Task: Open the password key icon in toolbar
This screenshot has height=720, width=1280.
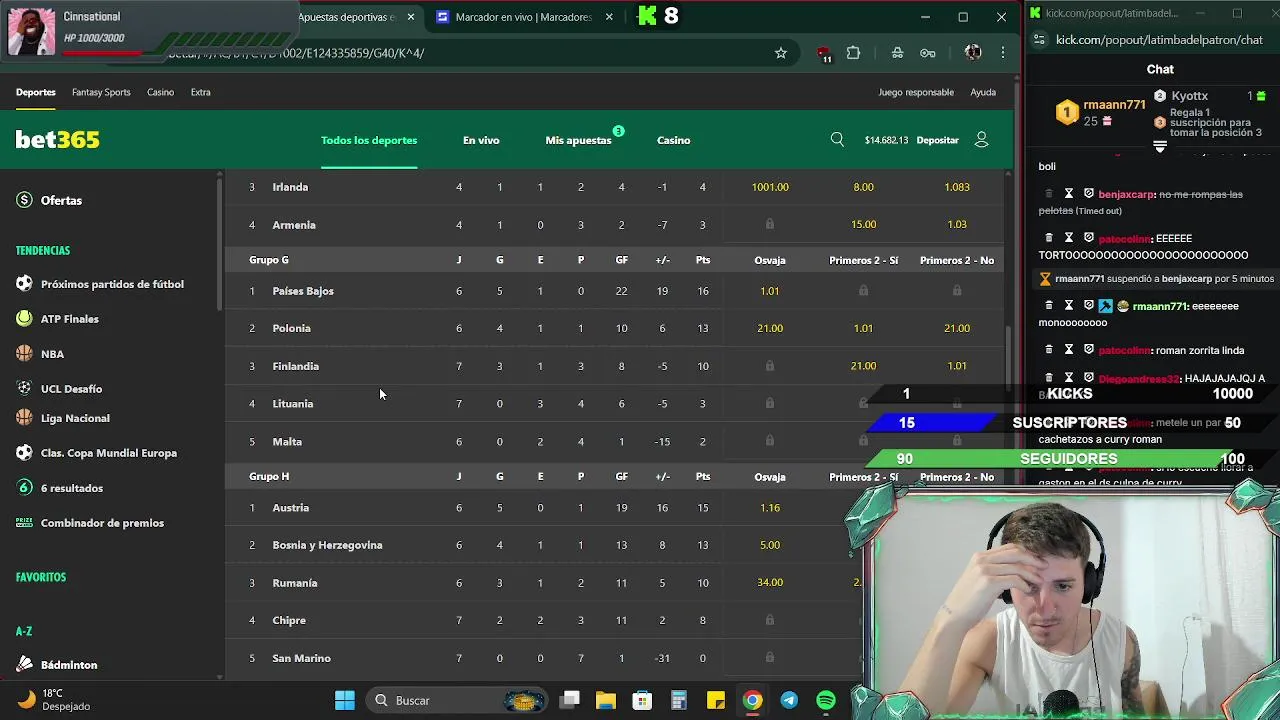Action: (x=928, y=53)
